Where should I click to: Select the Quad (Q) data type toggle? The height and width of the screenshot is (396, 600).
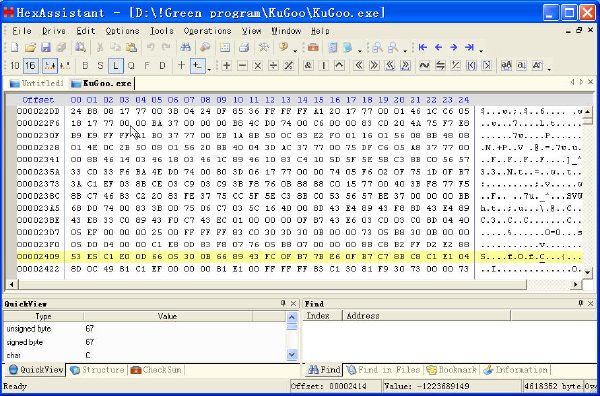(x=131, y=66)
